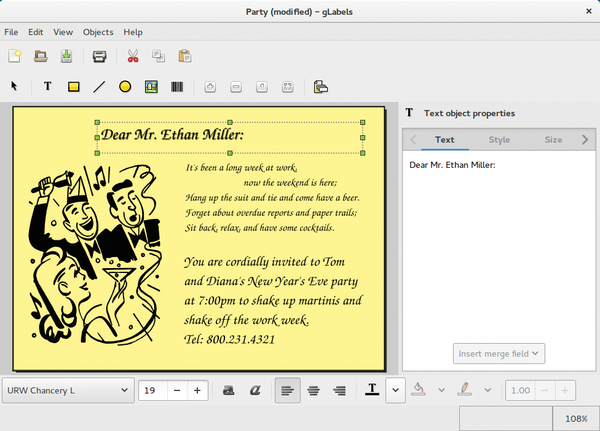Click the font size field showing 19
This screenshot has height=431, width=600.
click(x=153, y=390)
